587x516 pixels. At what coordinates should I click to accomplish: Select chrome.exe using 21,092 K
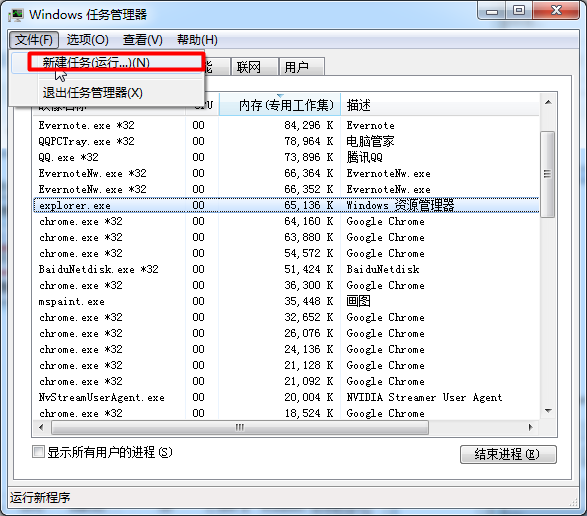(x=286, y=382)
